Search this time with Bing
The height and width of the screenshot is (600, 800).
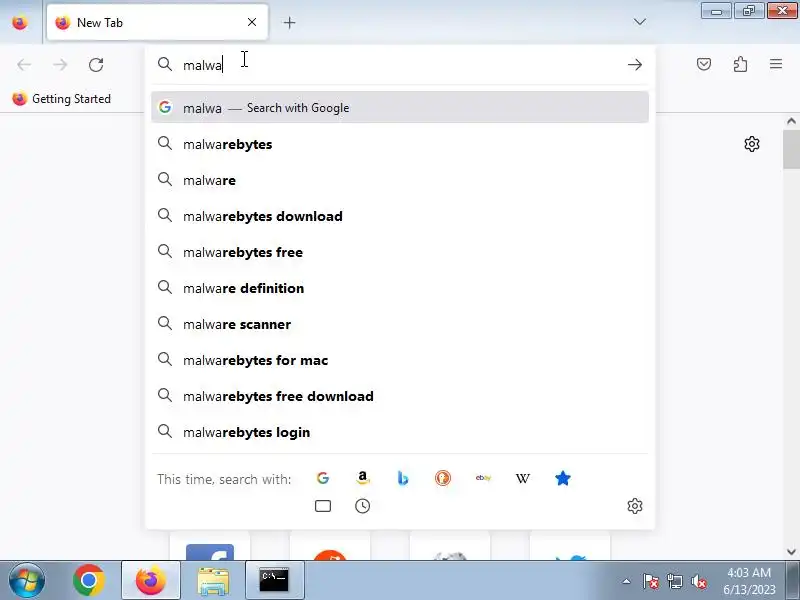tap(403, 478)
